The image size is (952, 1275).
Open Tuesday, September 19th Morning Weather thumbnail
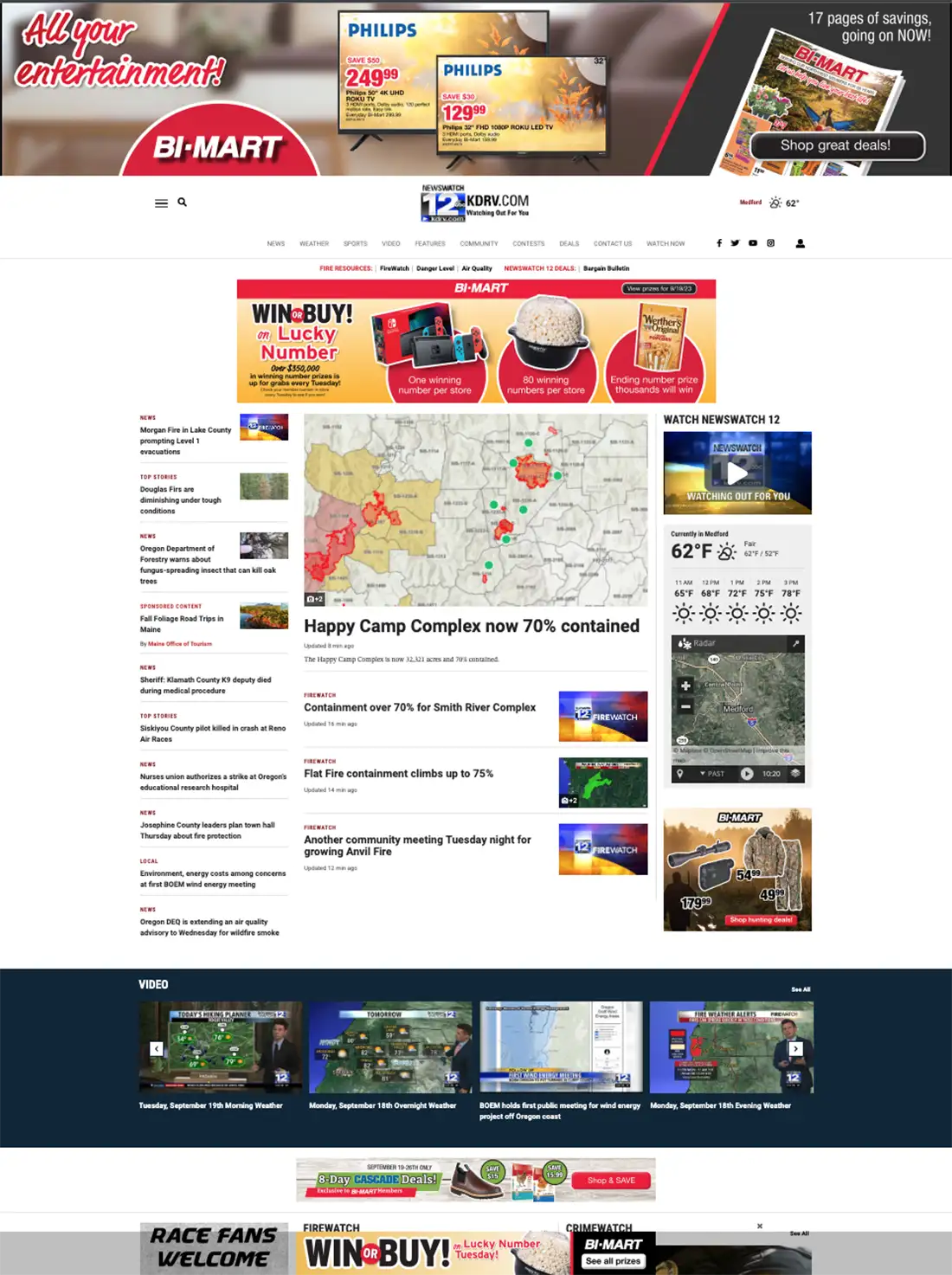pyautogui.click(x=221, y=1047)
